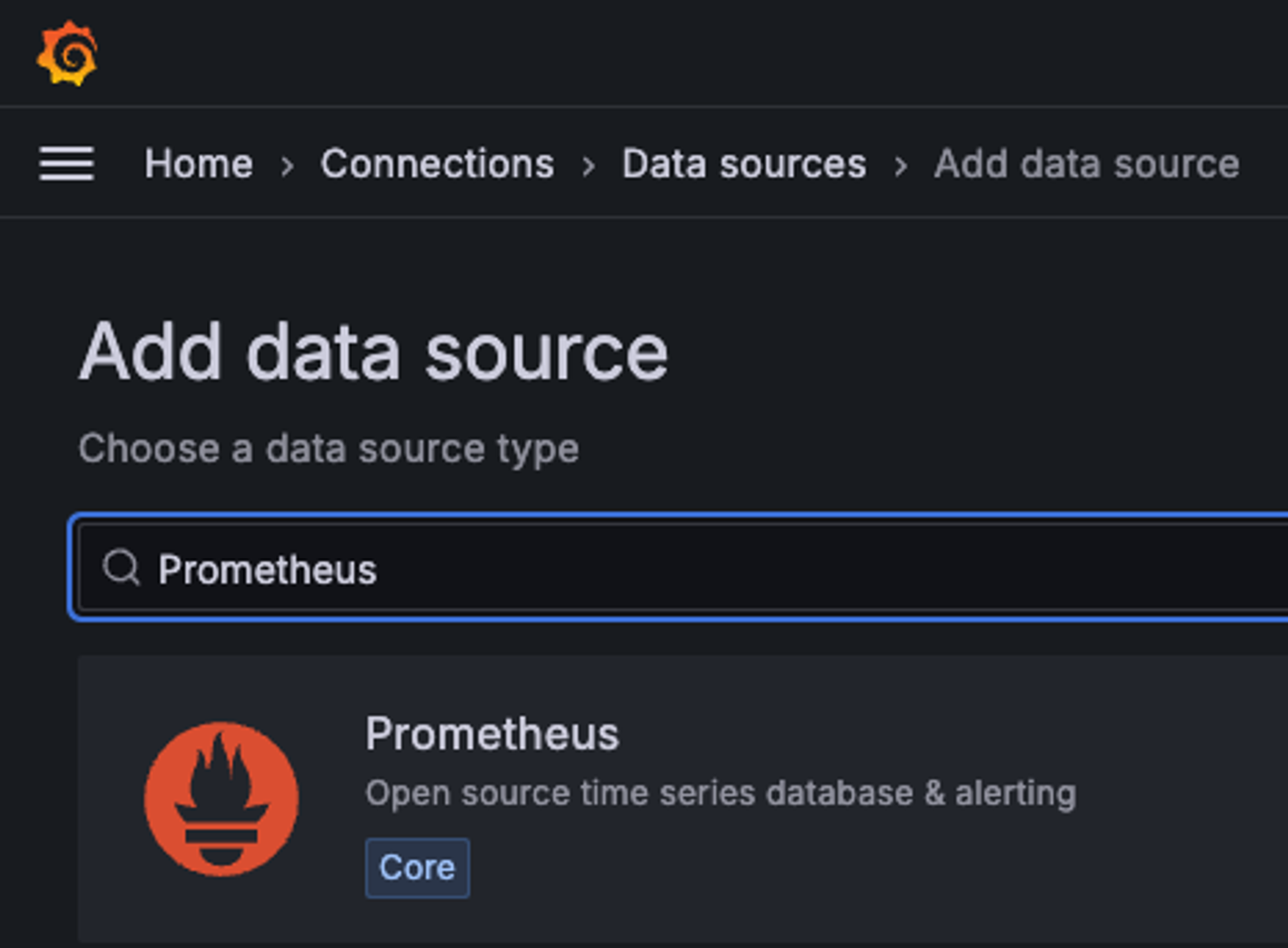
Task: Navigate to the Connections breadcrumb
Action: pyautogui.click(x=437, y=164)
